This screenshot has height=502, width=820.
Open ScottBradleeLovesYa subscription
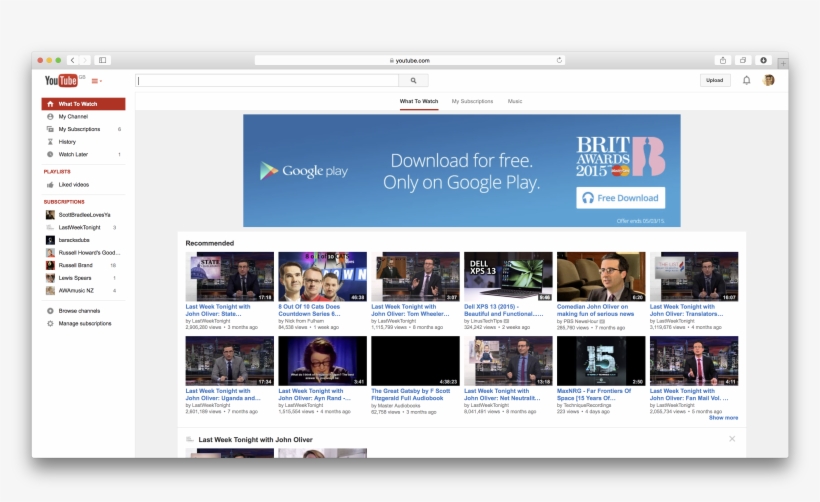(84, 214)
